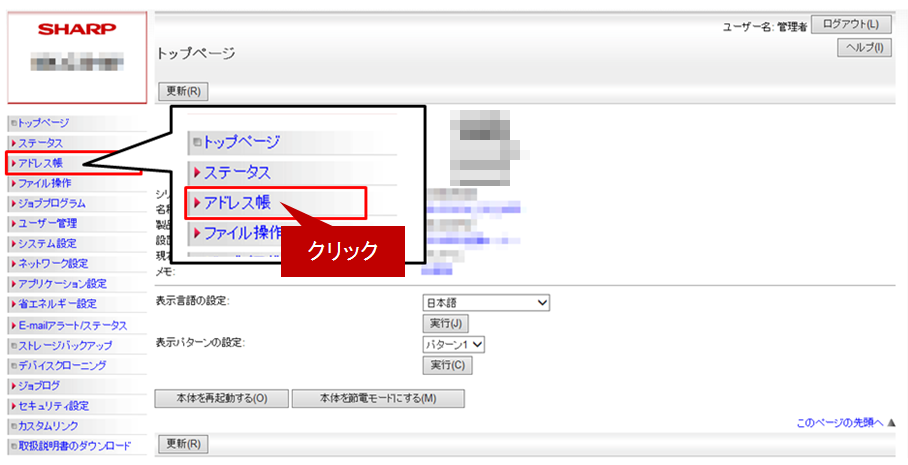
Task: Open the 日本語 display language dropdown
Action: (486, 303)
